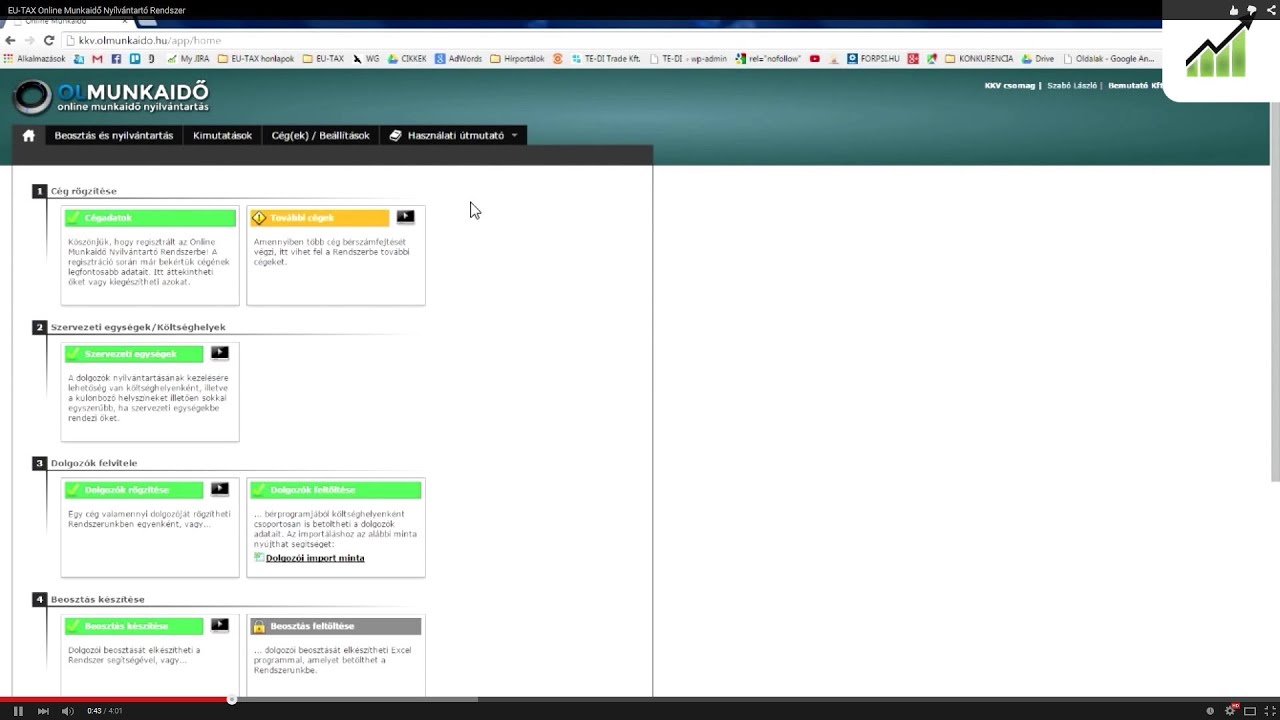
Task: Open the TE-DI - wp-admin bookmark
Action: [688, 59]
